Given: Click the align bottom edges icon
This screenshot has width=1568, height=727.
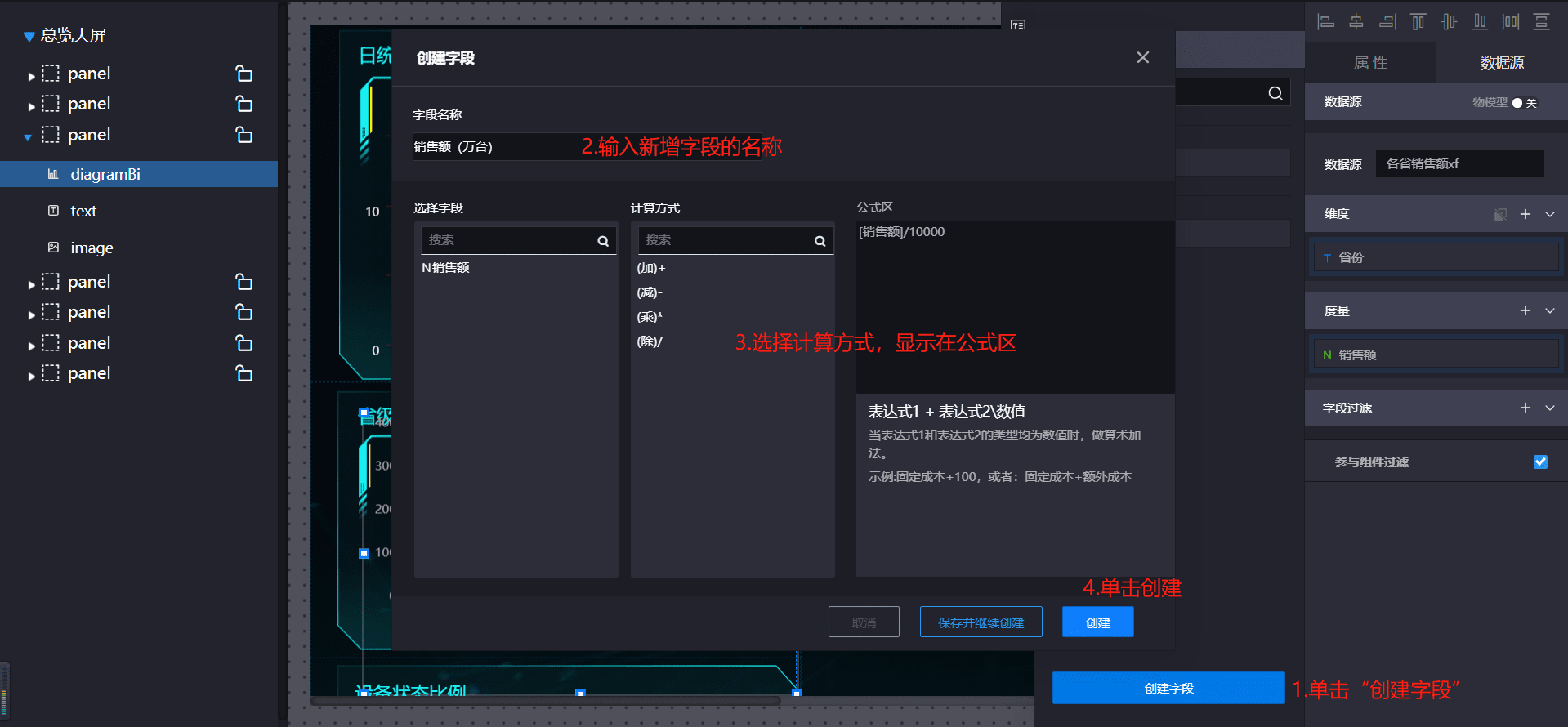Looking at the screenshot, I should [1480, 22].
